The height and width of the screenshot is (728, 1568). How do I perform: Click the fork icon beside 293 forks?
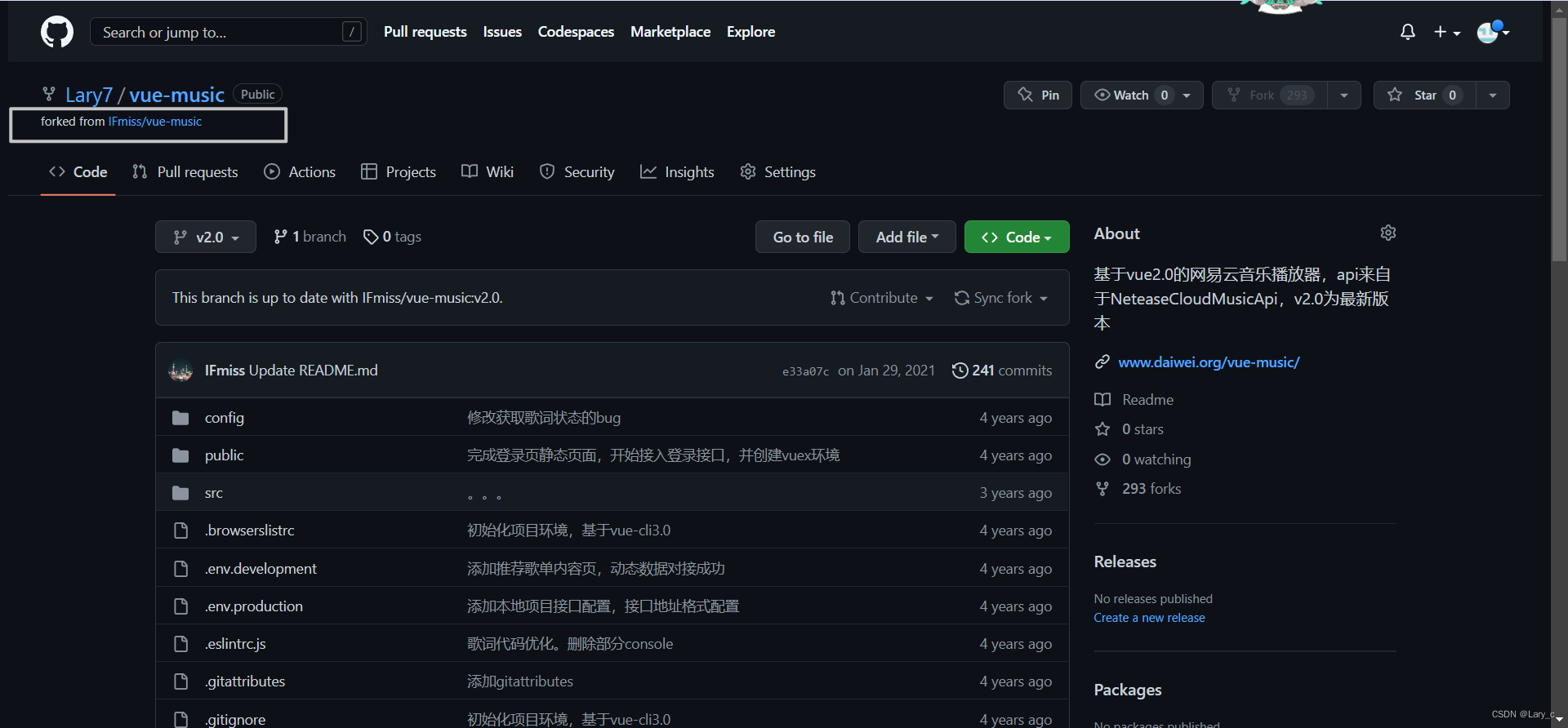point(1102,489)
